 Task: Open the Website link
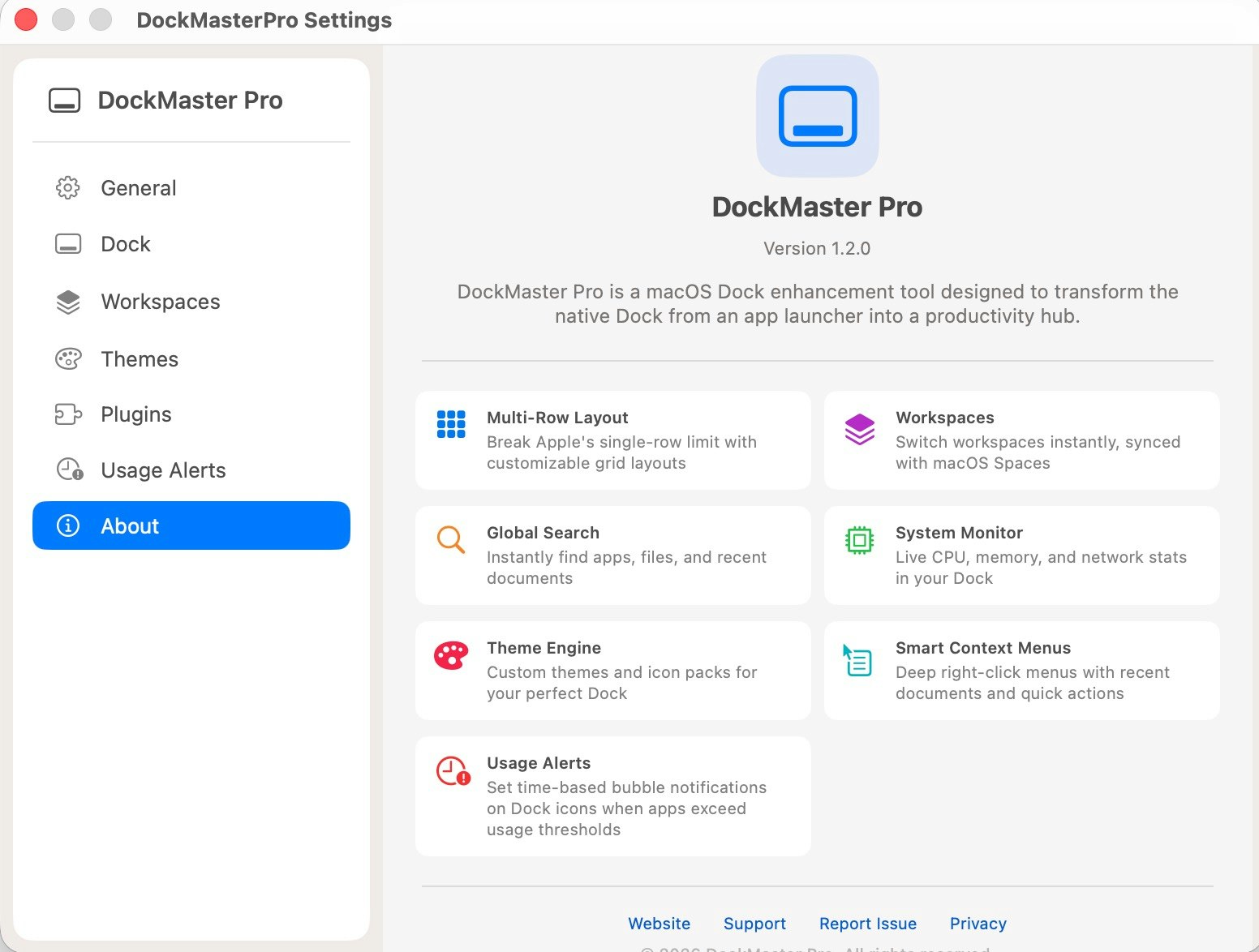[659, 923]
